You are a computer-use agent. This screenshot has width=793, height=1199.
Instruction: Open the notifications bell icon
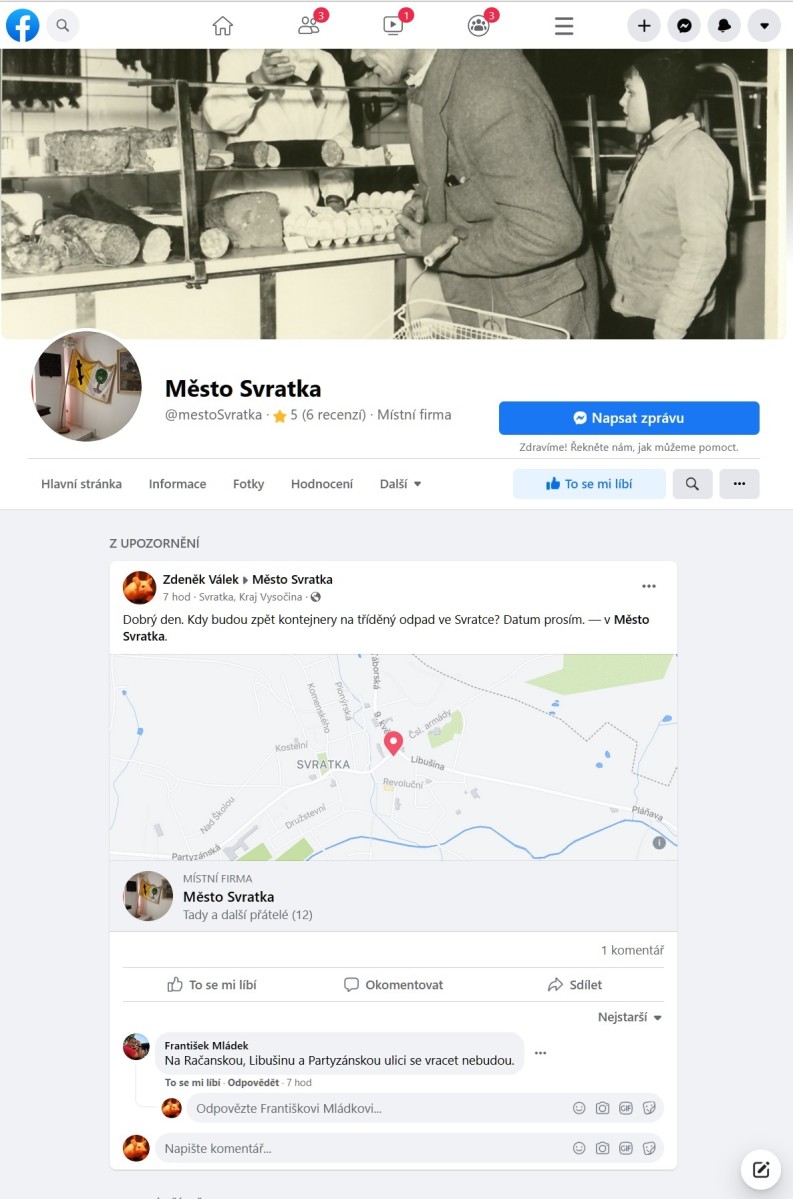(x=724, y=26)
